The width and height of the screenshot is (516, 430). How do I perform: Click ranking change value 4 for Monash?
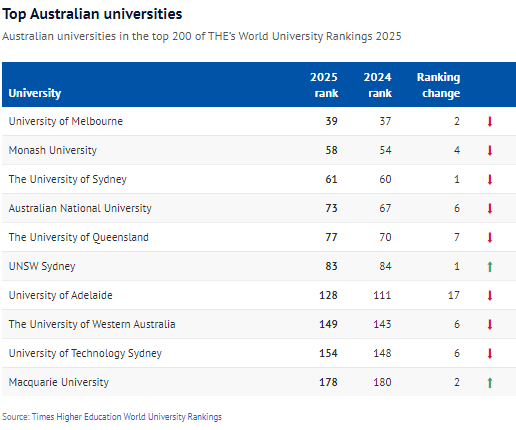coord(457,150)
